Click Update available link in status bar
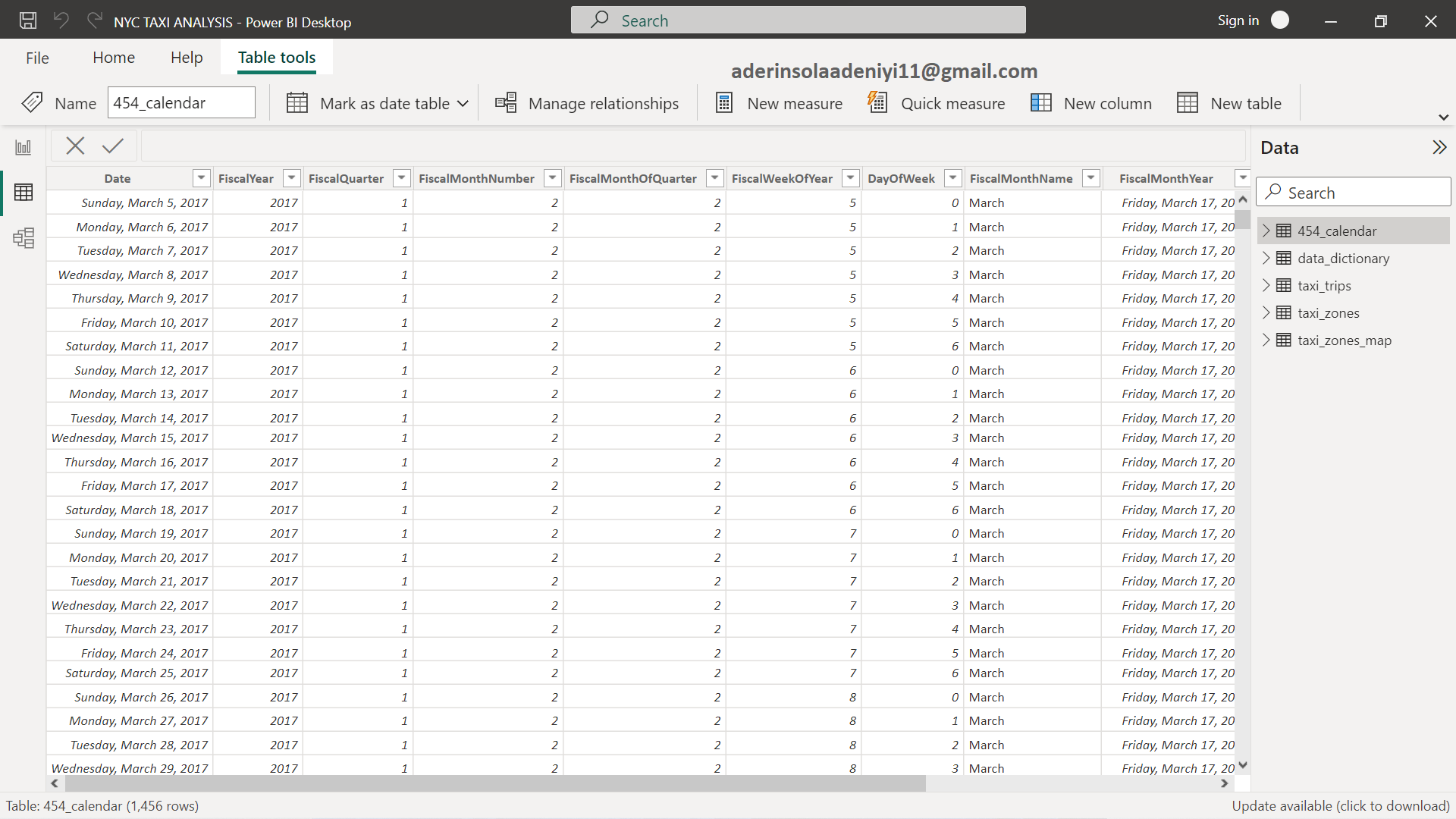1456x819 pixels. (x=1340, y=806)
